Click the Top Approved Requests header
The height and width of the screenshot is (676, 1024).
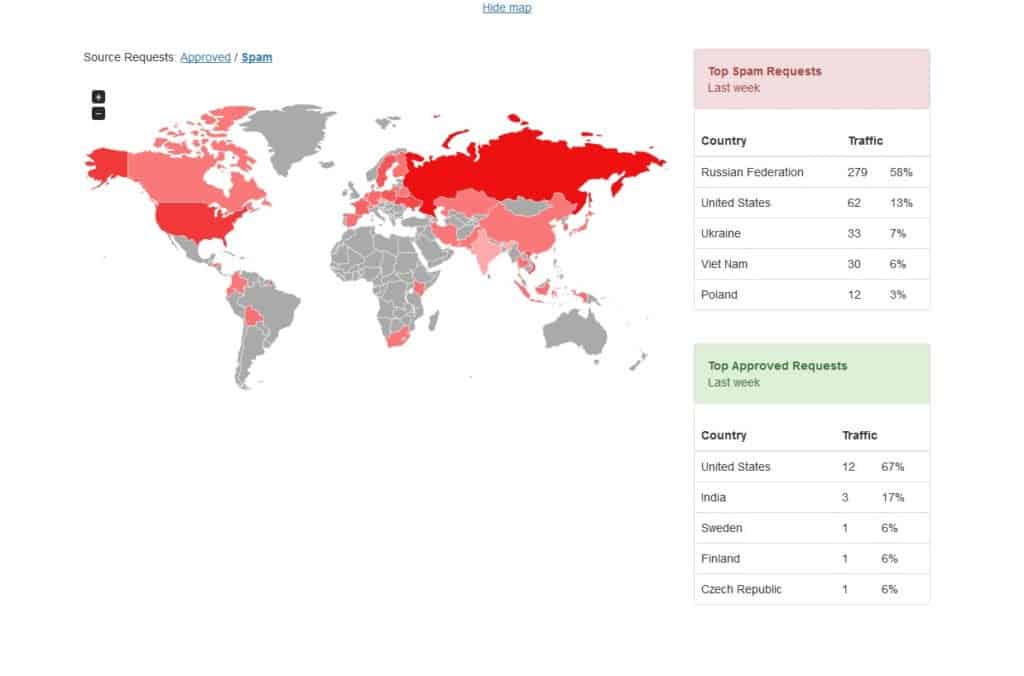click(777, 366)
